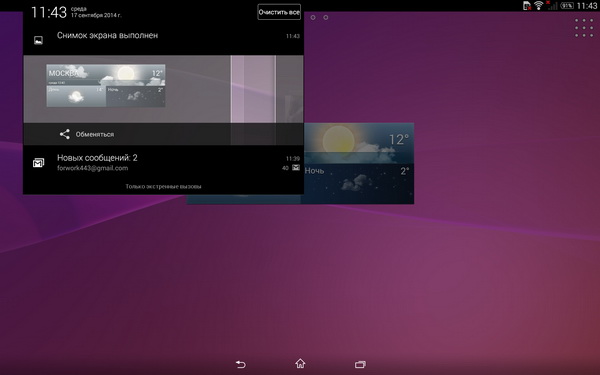Select the second home screen page dot
600x375 pixels.
click(x=326, y=17)
